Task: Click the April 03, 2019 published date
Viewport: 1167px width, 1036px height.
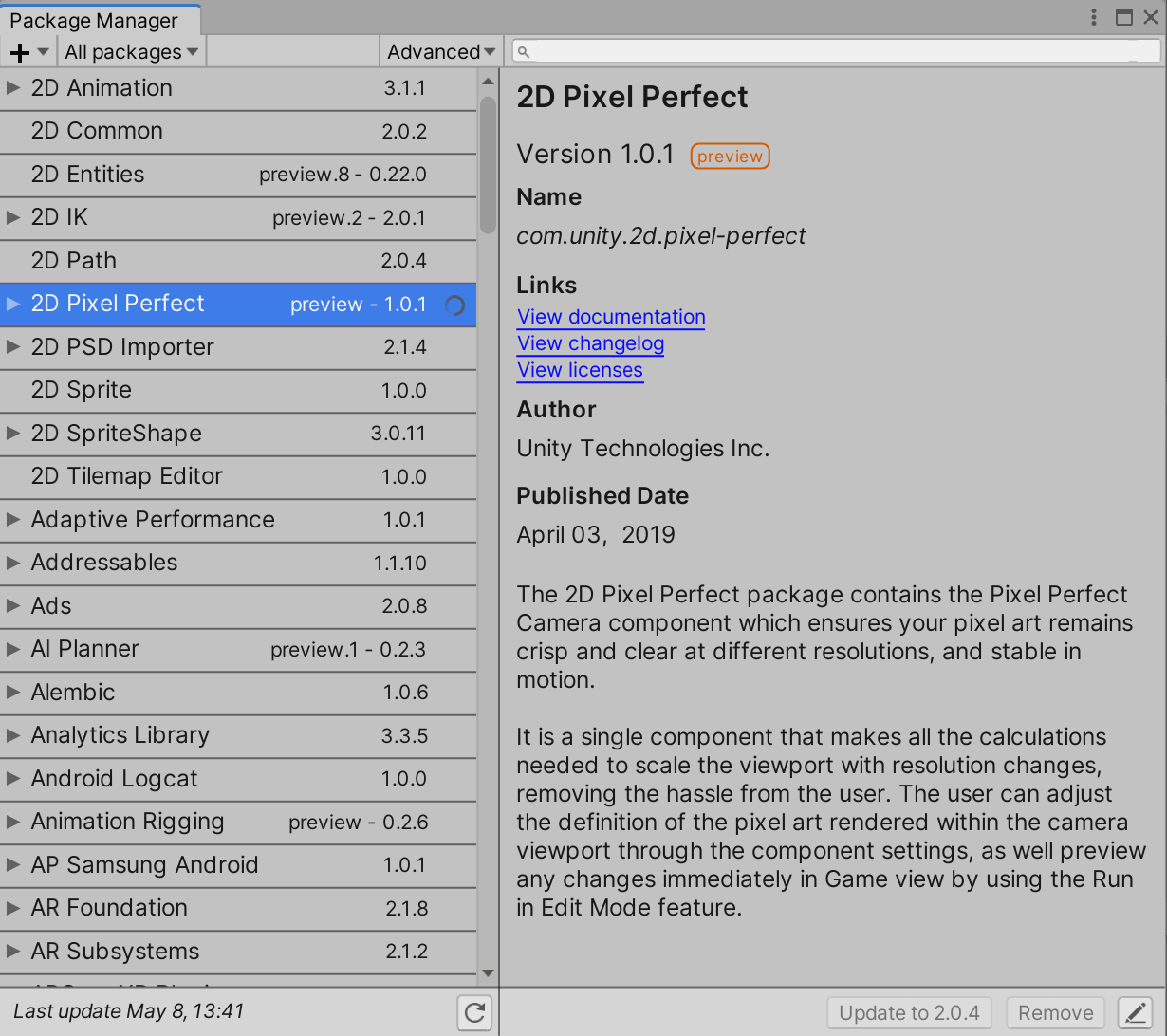Action: click(x=596, y=535)
